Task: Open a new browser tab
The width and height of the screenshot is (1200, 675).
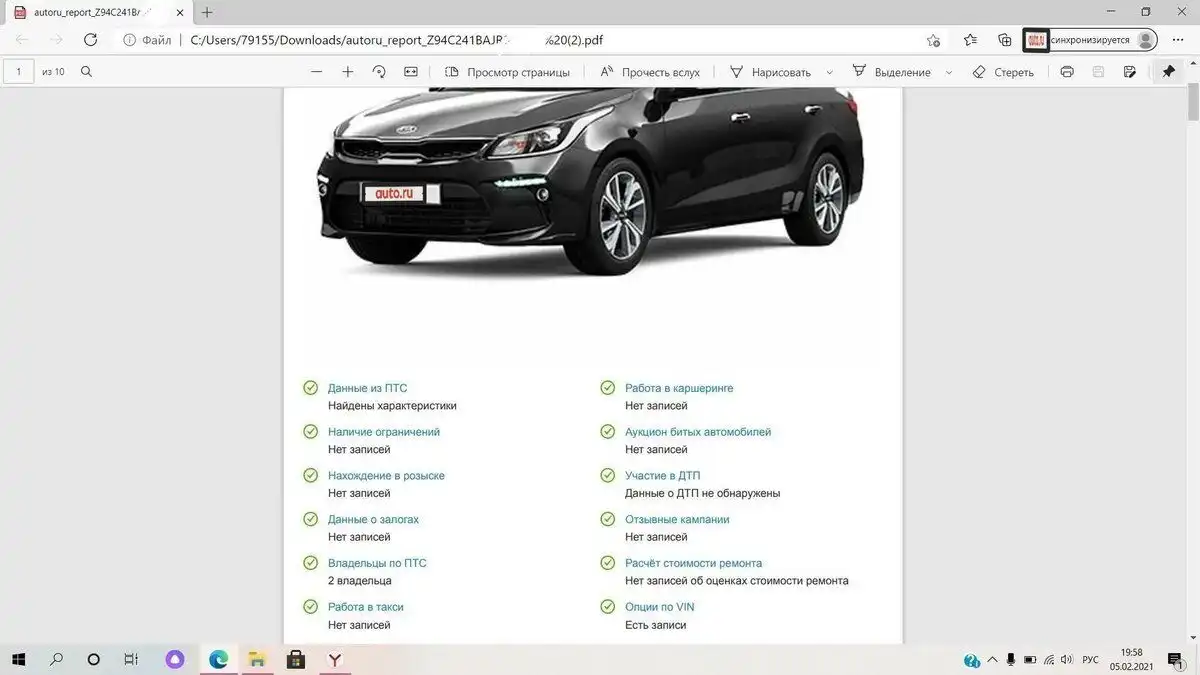Action: 207,13
